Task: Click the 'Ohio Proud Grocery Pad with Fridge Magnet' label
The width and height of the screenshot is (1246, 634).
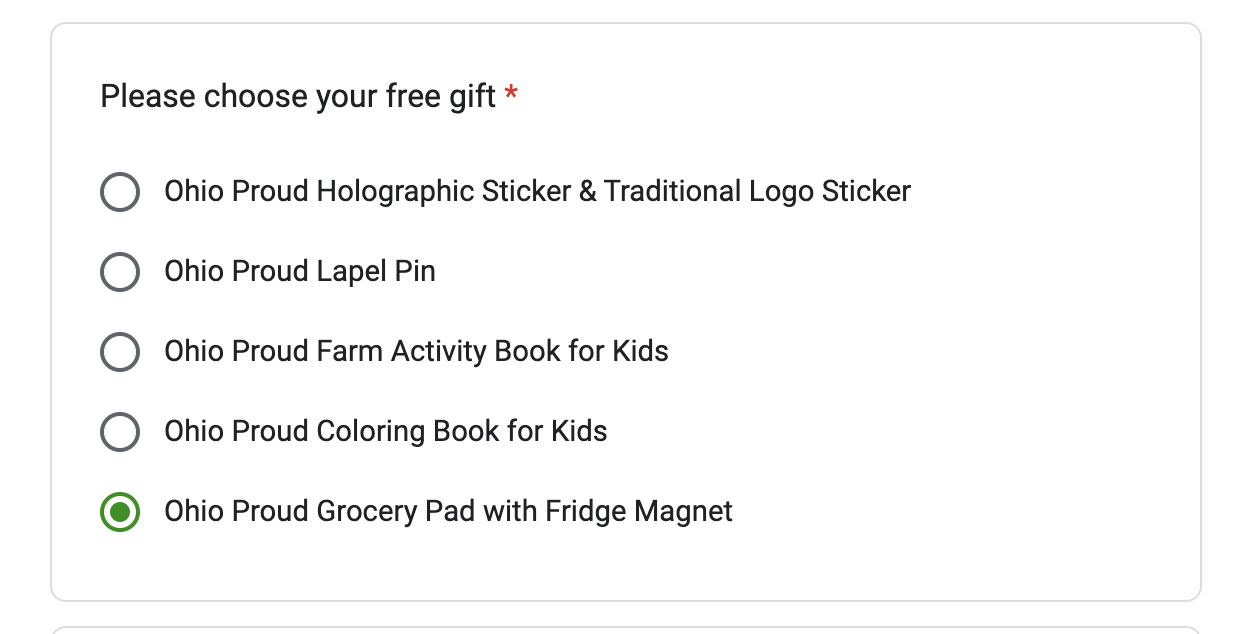Action: 448,512
